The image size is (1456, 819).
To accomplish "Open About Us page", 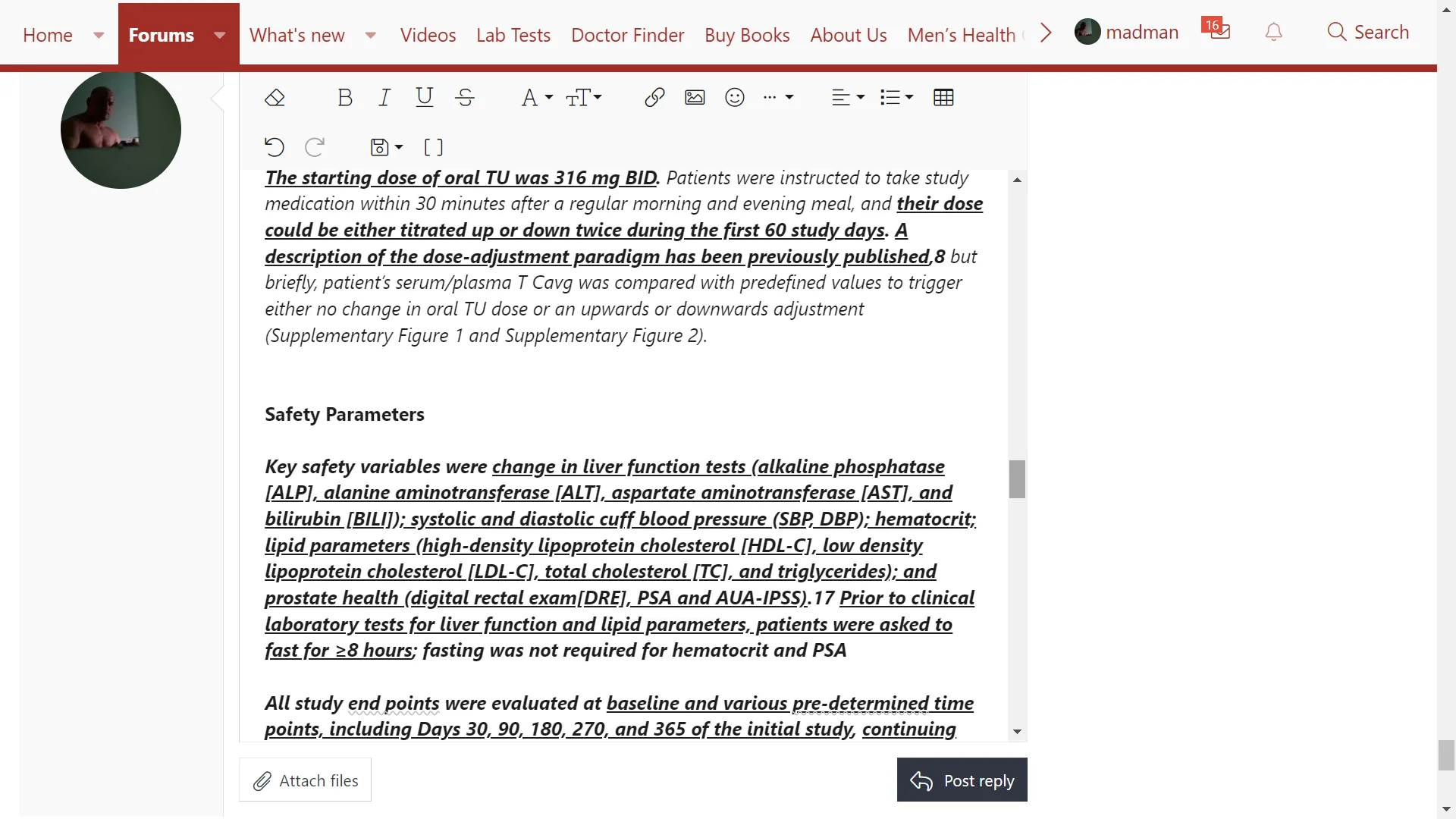I will tap(849, 35).
